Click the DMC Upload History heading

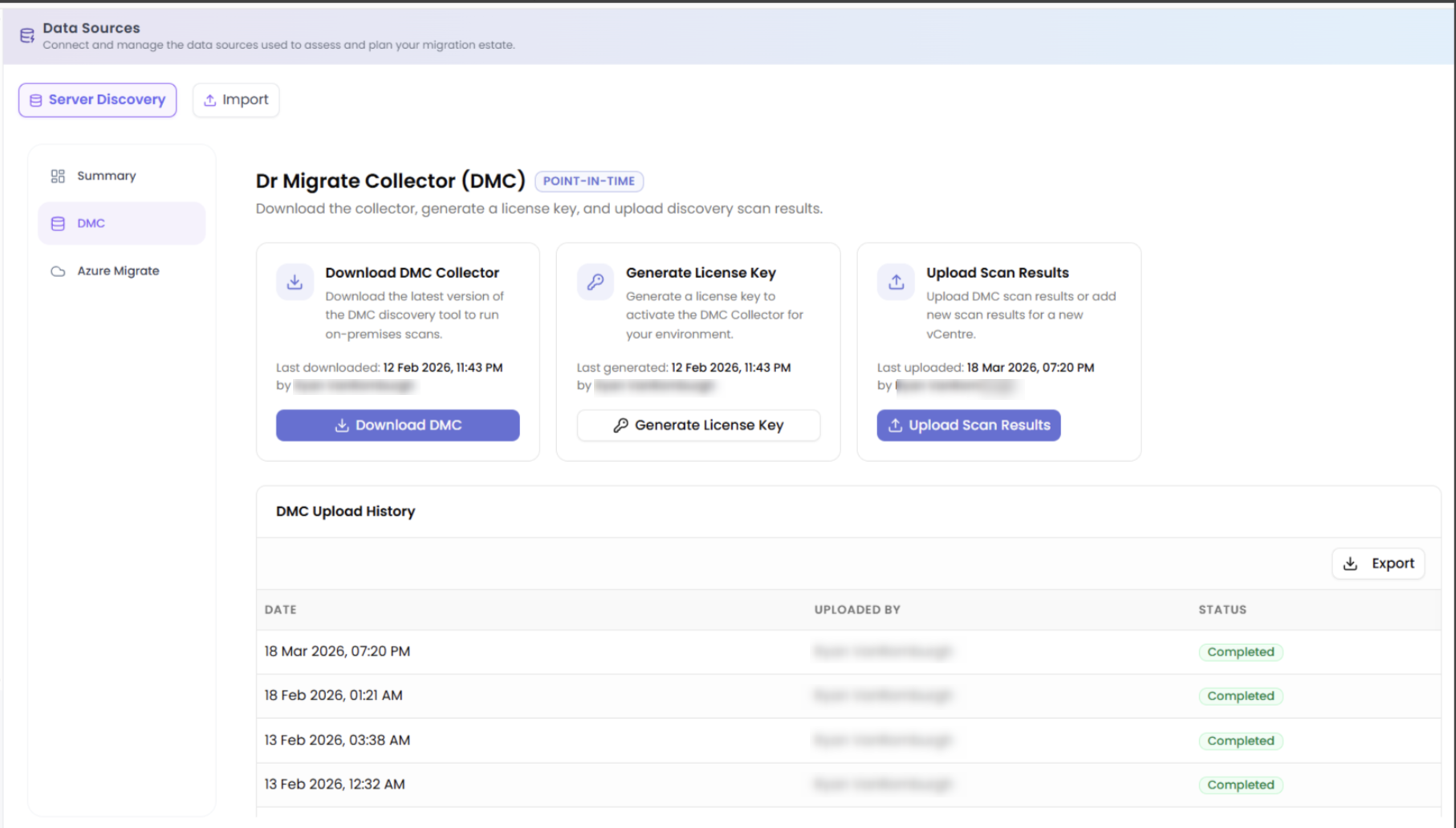click(345, 512)
